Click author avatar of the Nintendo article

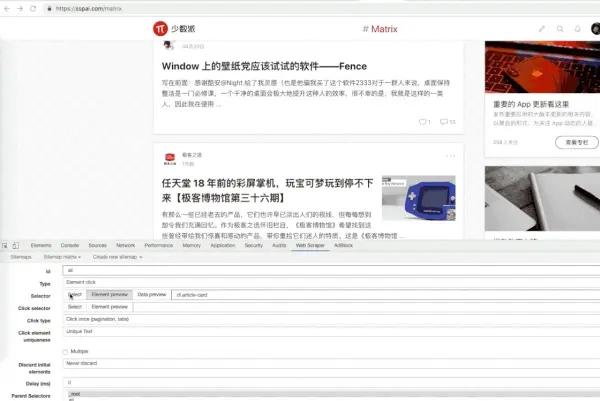pyautogui.click(x=170, y=159)
